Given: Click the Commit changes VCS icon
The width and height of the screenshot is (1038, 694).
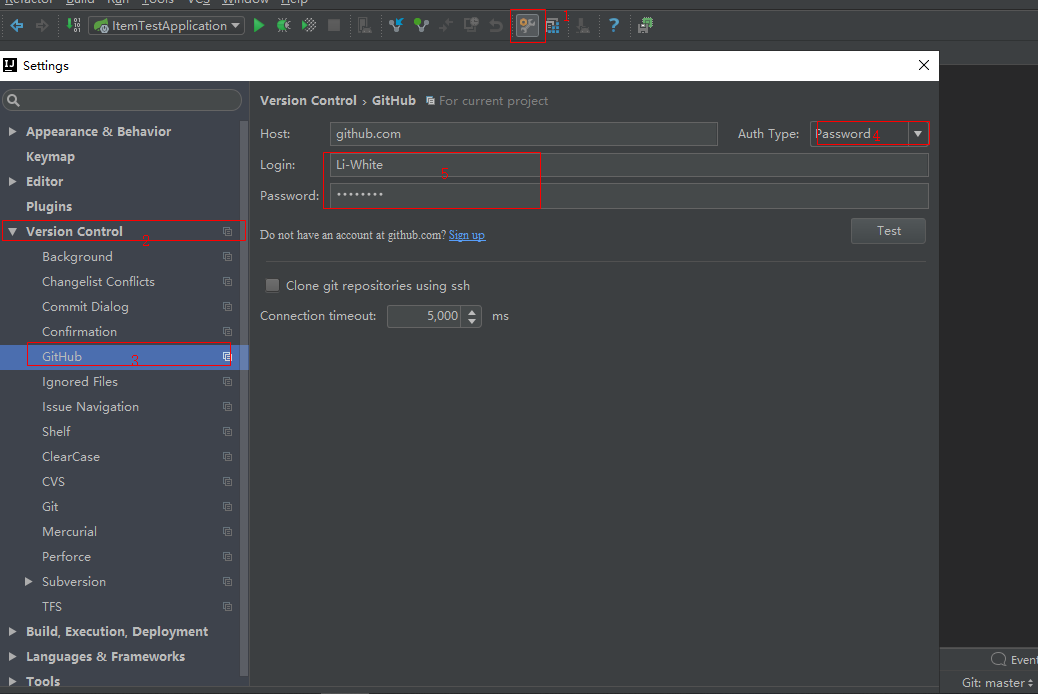Looking at the screenshot, I should (x=422, y=26).
